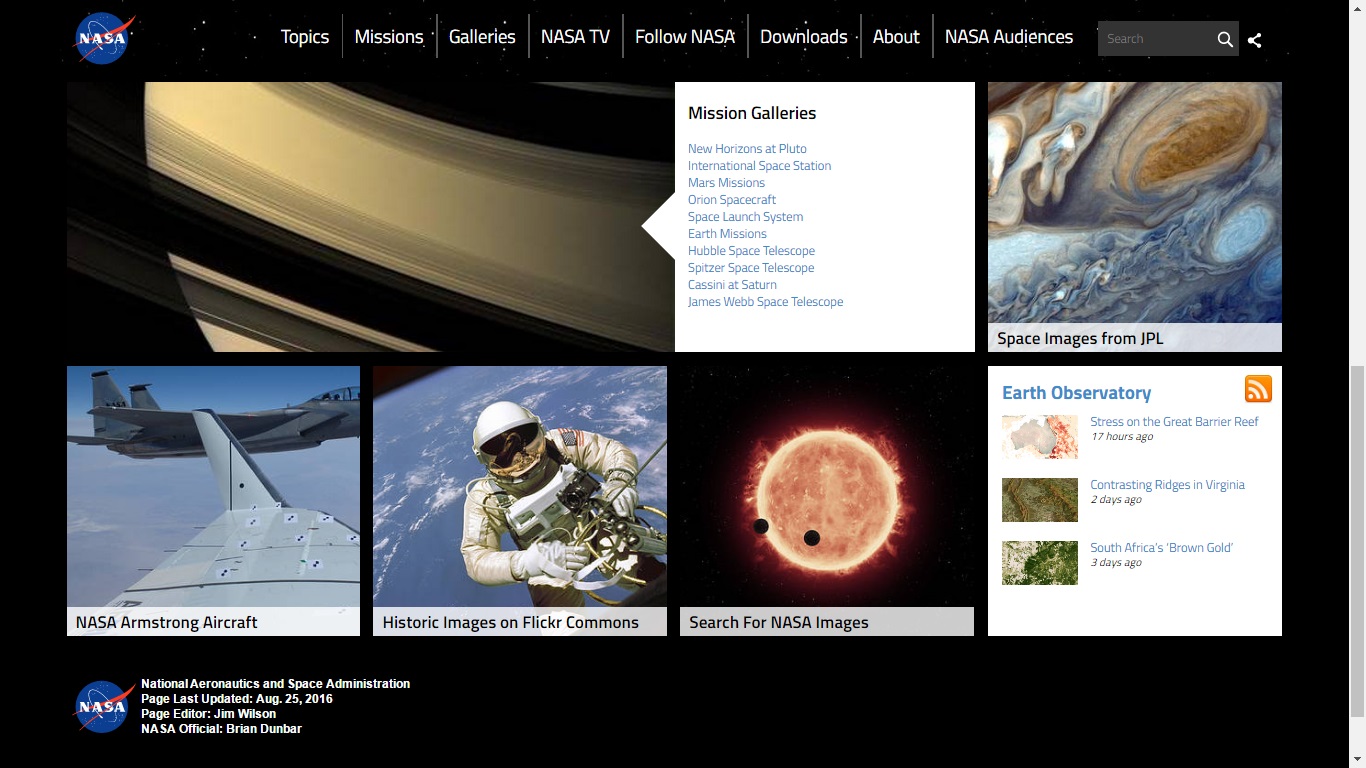This screenshot has width=1366, height=768.
Task: Open the Cassini at Saturn link
Action: pyautogui.click(x=732, y=285)
